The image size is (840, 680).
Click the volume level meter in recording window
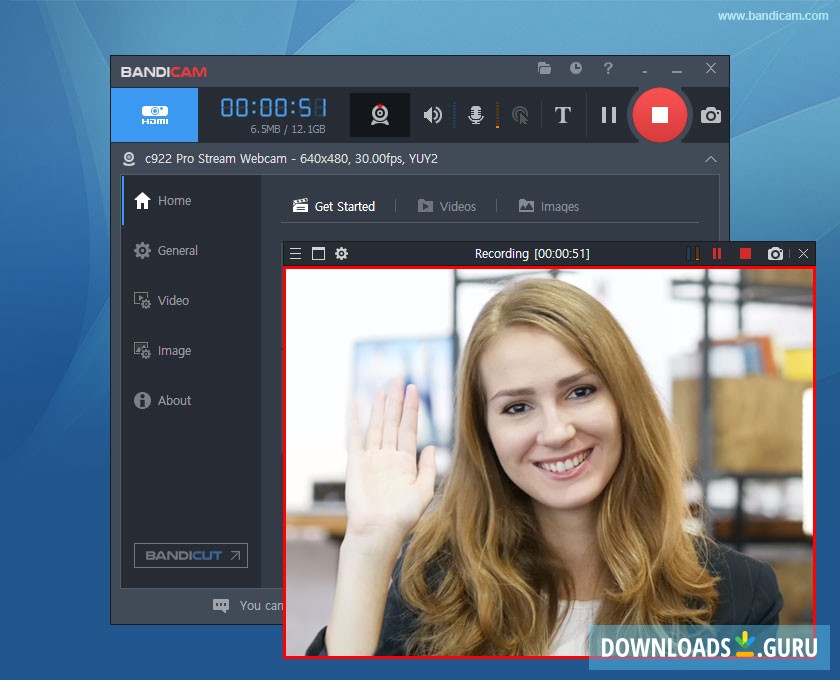692,254
